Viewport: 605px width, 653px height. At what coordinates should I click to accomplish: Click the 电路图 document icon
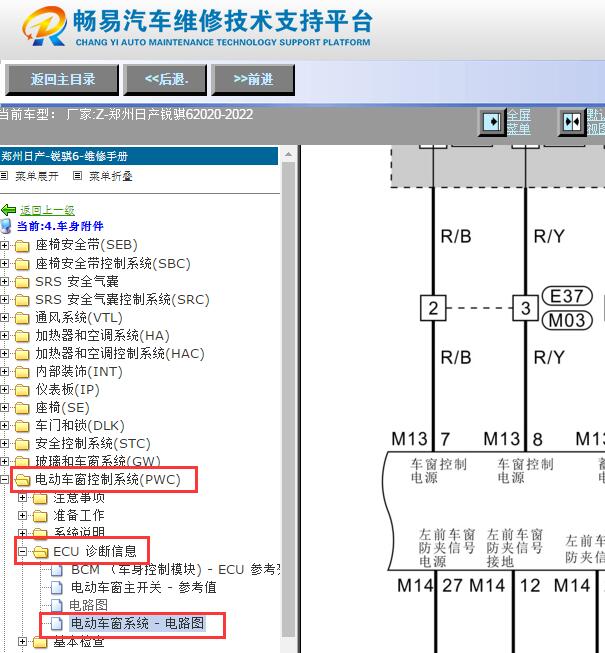point(57,606)
